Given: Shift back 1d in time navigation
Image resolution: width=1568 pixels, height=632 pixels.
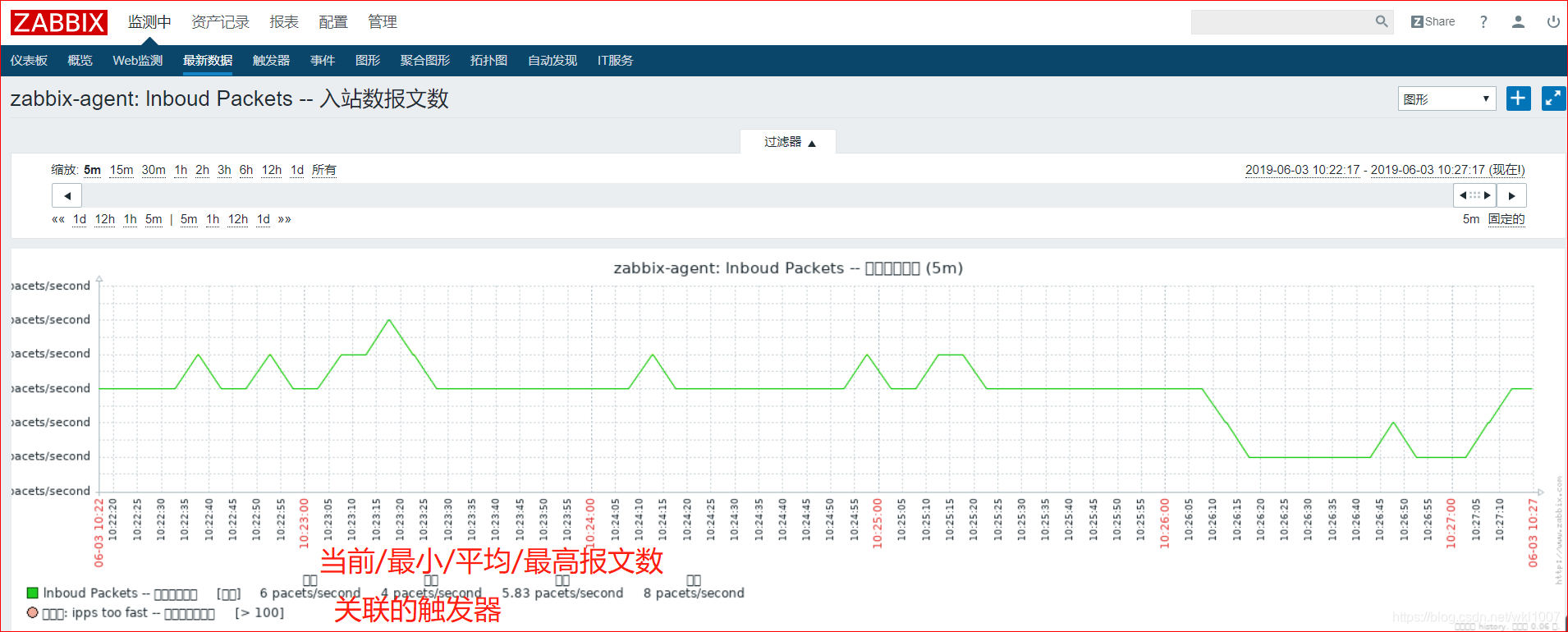Looking at the screenshot, I should [80, 219].
